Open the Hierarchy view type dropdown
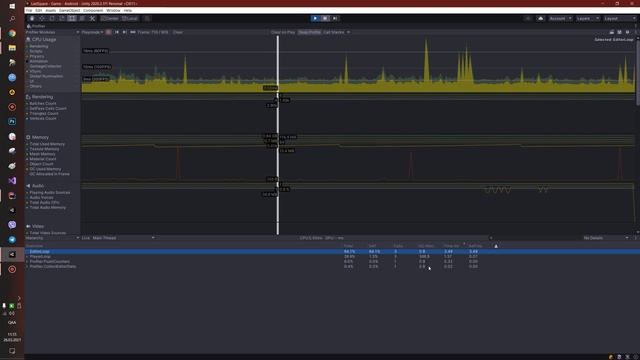 [52, 238]
